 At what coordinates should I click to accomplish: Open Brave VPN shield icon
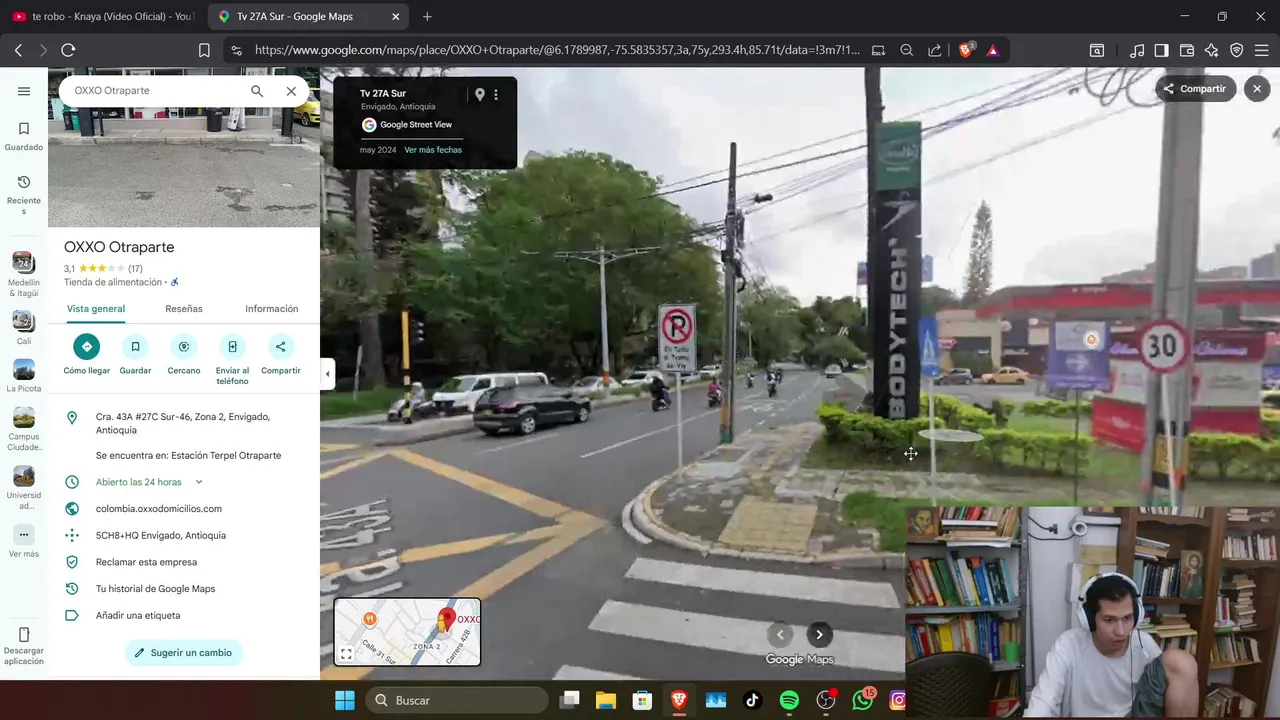click(1236, 50)
